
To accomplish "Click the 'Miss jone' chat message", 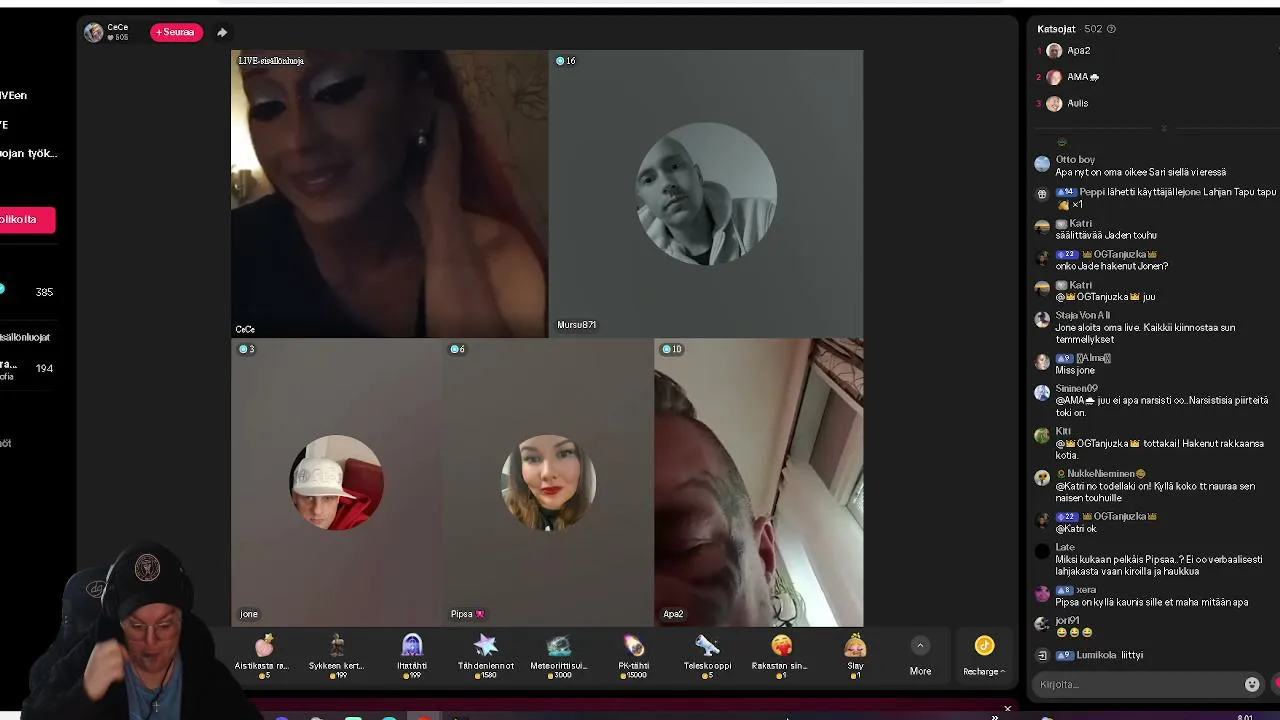I will 1075,370.
